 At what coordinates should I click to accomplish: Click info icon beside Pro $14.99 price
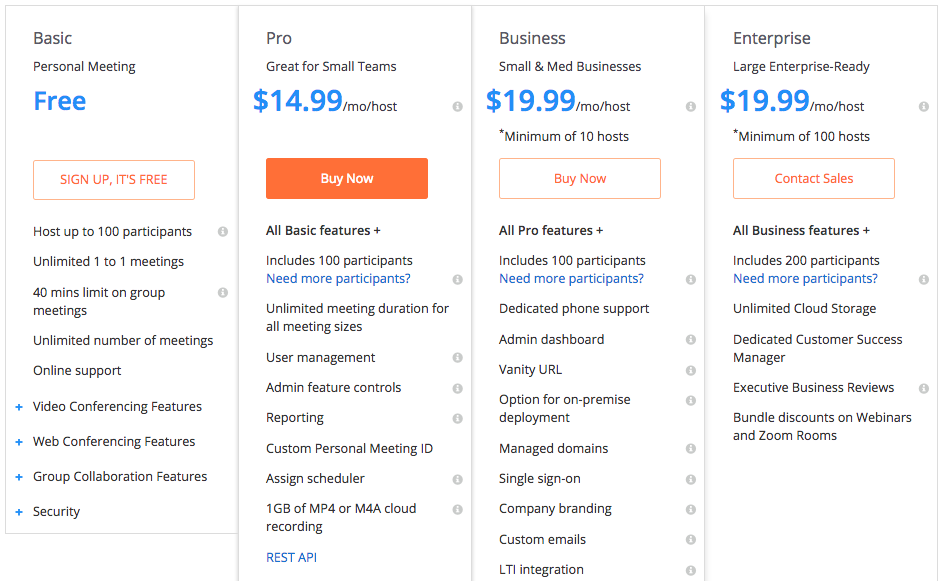tap(457, 107)
